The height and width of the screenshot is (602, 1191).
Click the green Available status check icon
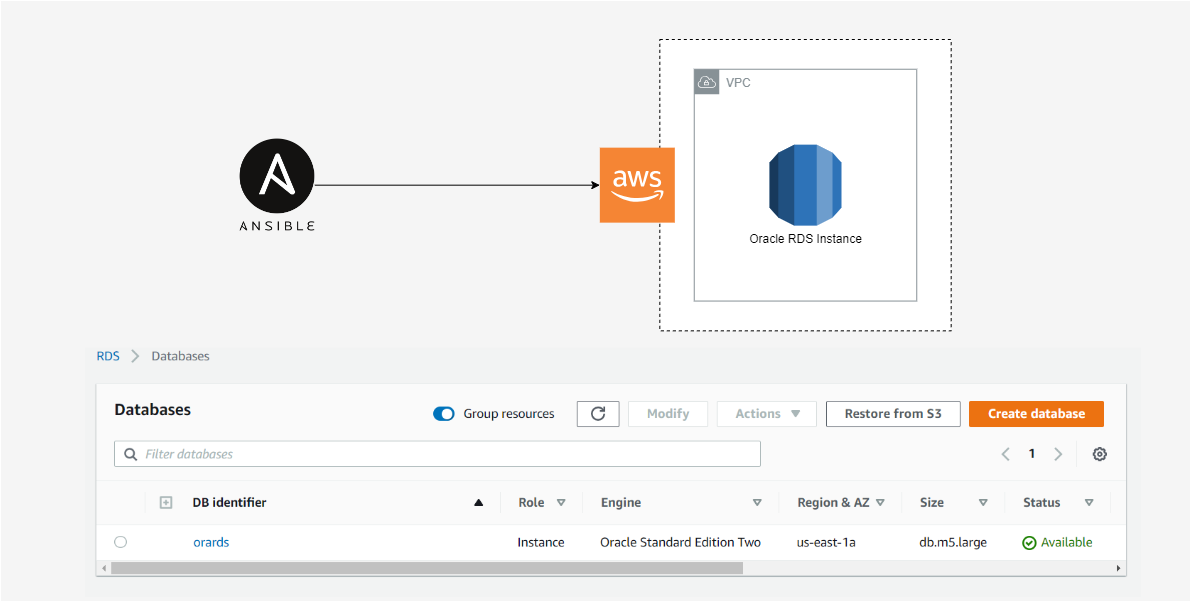[x=1029, y=543]
